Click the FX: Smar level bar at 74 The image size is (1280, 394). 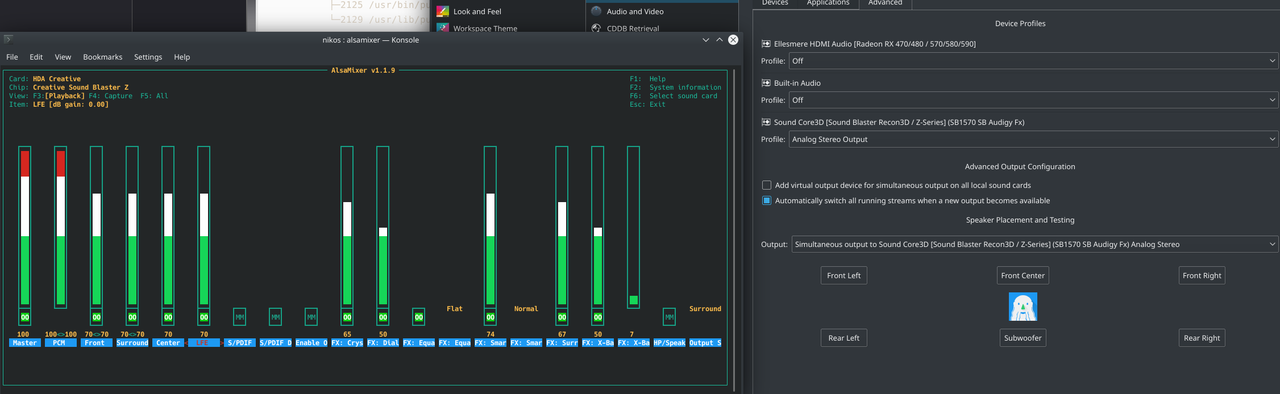click(x=490, y=226)
